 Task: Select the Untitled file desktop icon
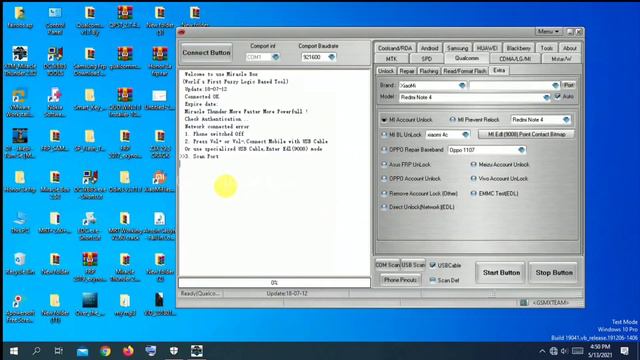click(160, 100)
